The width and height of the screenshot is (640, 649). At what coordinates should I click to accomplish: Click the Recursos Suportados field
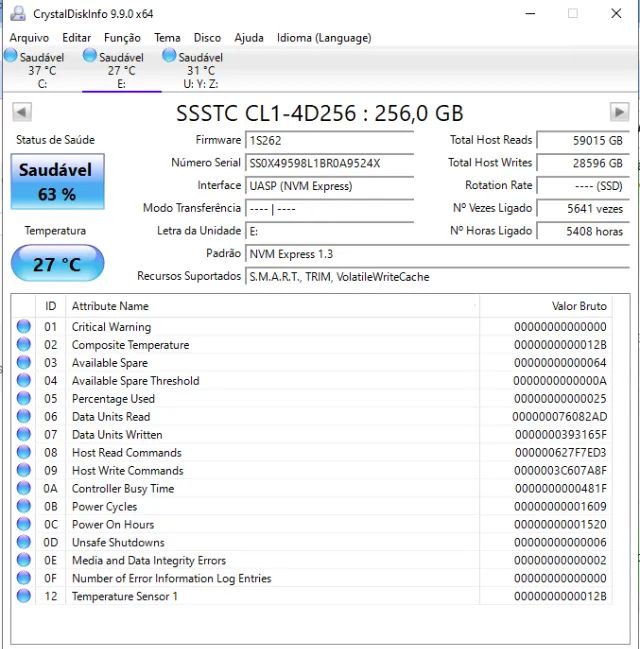pos(438,276)
